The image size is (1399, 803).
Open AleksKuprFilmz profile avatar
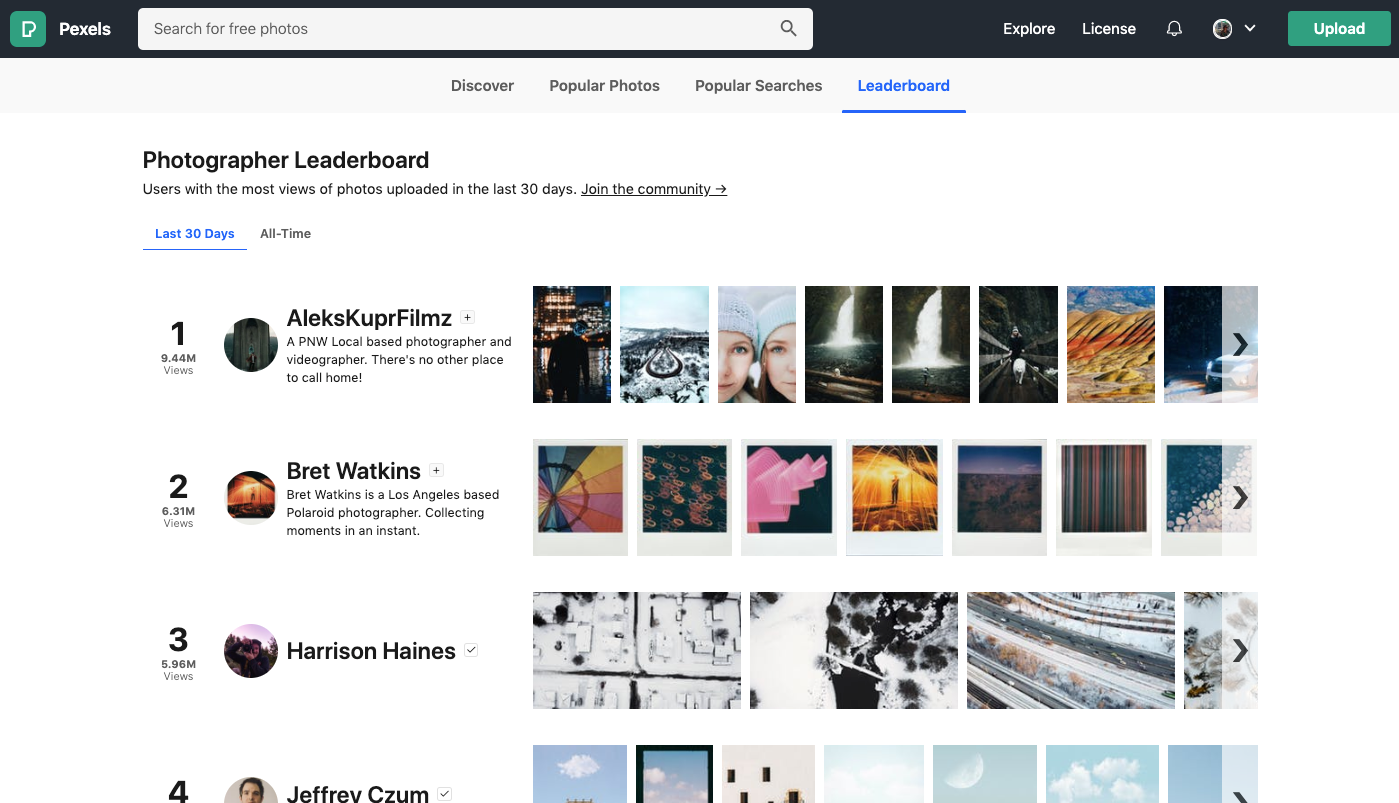point(251,345)
